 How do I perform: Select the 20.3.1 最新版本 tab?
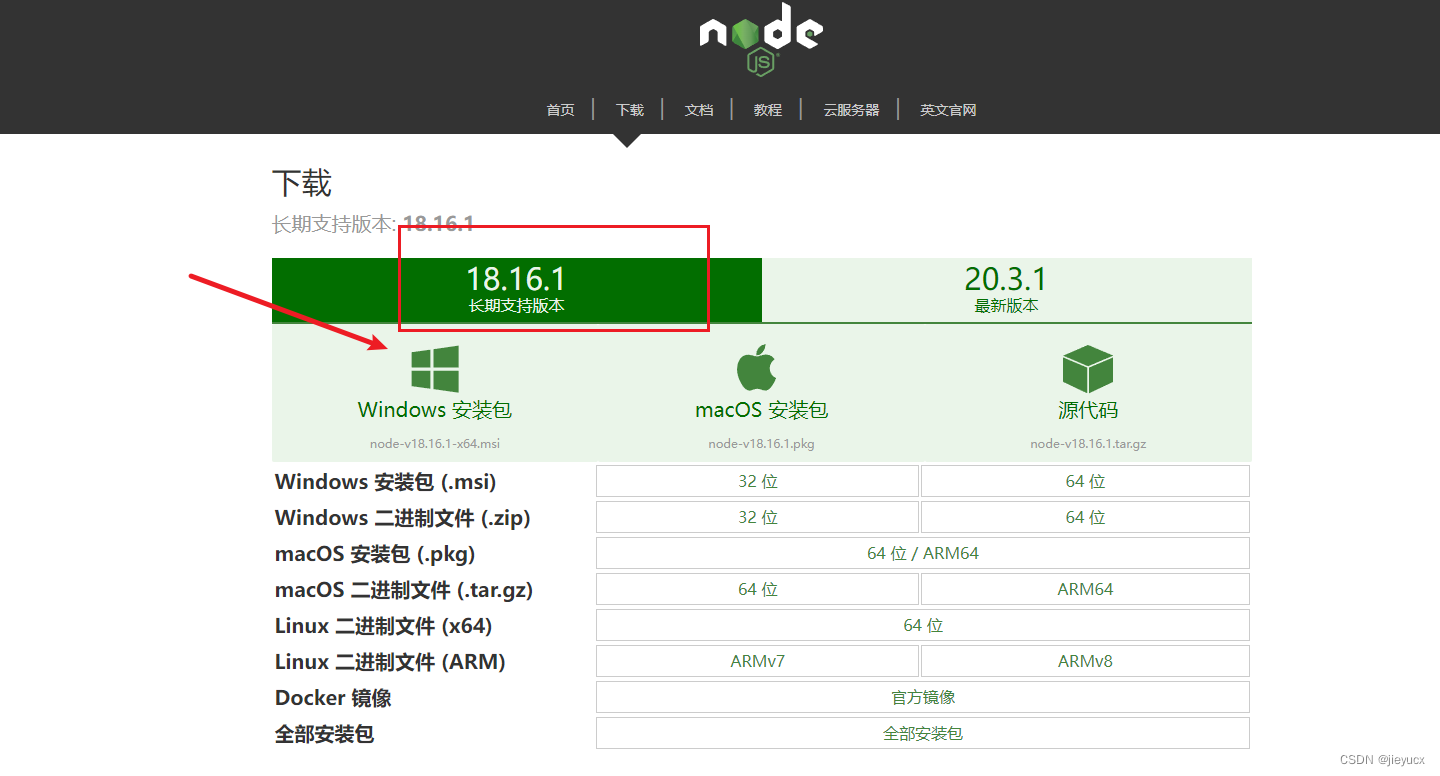click(x=1006, y=290)
